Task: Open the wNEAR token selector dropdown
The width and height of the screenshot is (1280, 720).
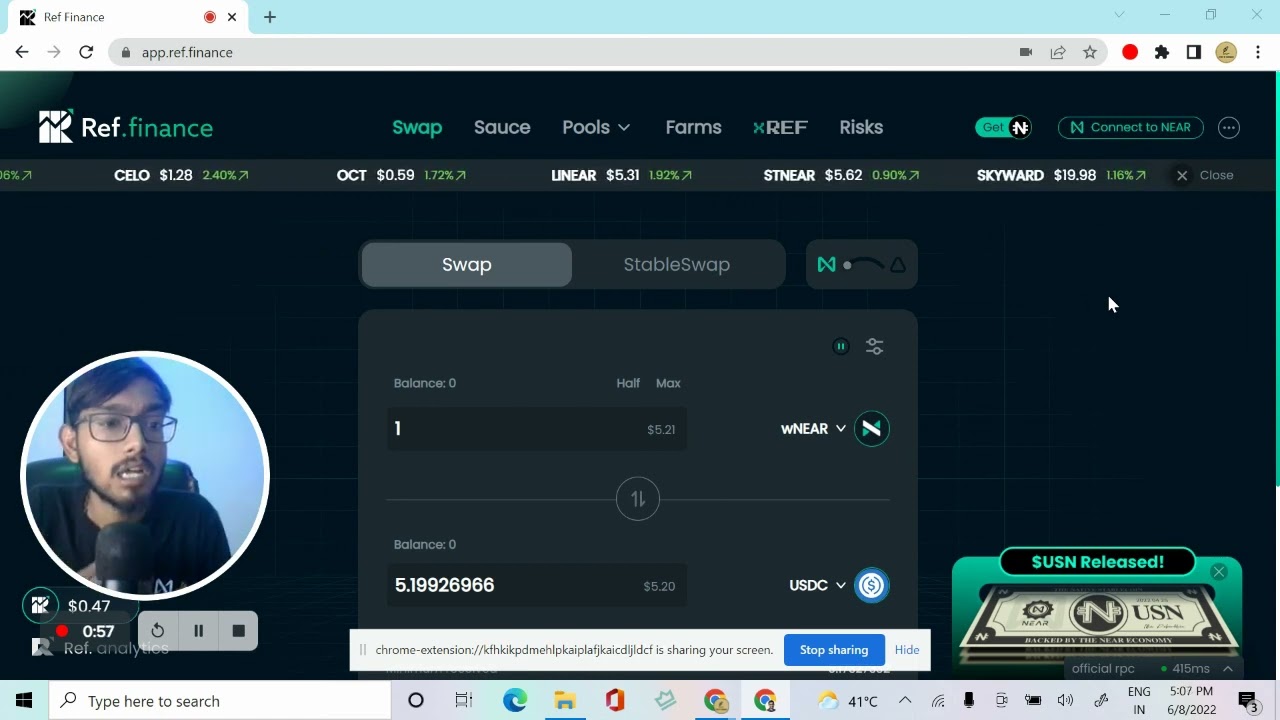Action: 813,428
